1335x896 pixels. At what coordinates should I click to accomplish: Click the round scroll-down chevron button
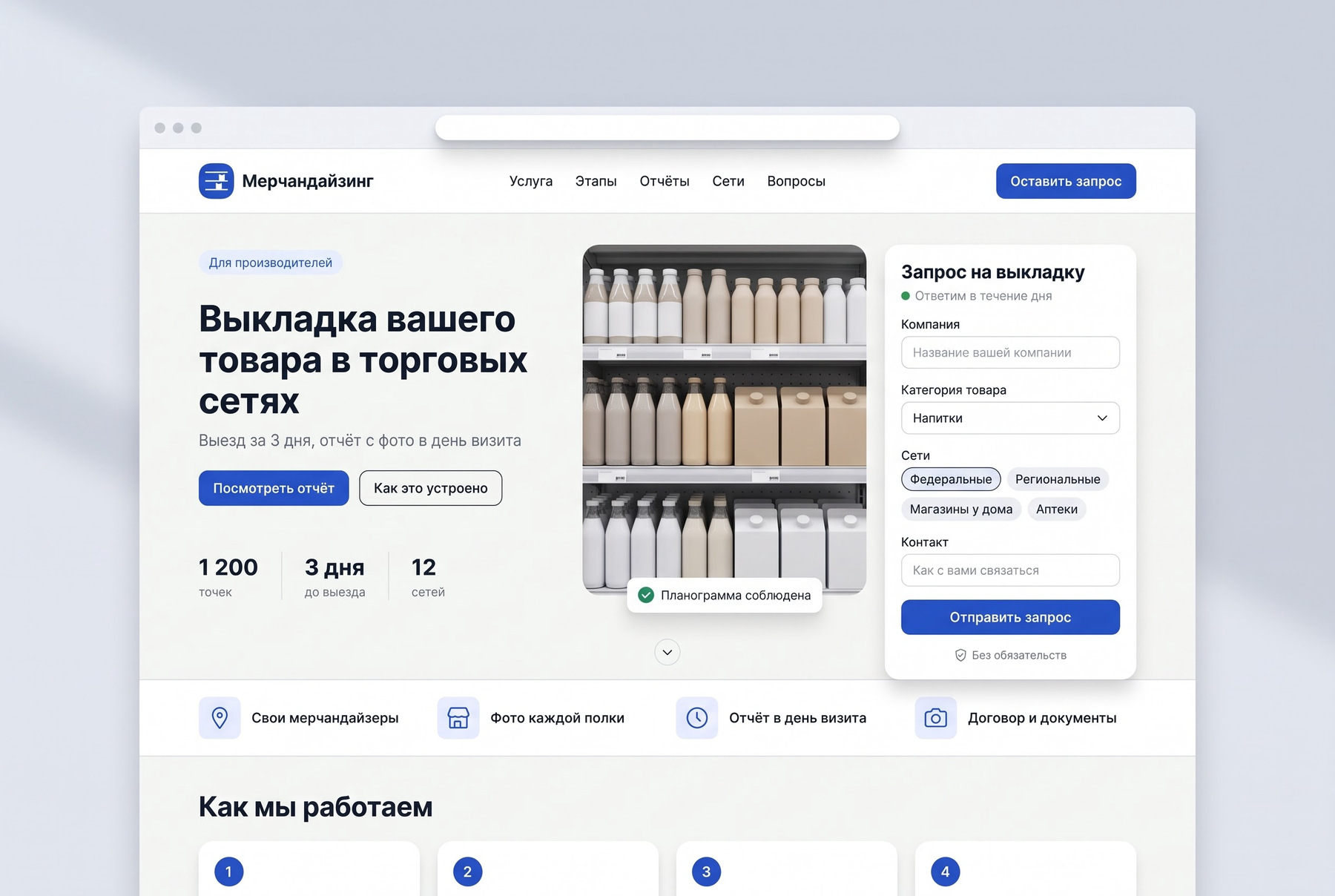click(667, 652)
